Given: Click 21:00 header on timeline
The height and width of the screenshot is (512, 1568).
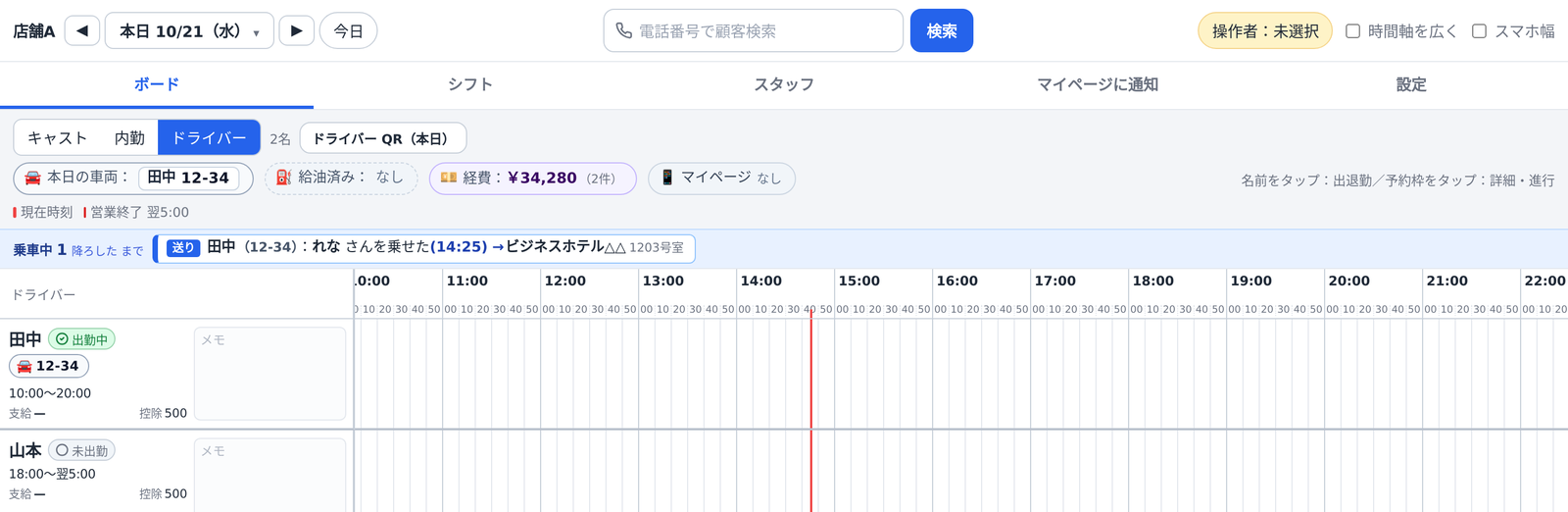Looking at the screenshot, I should (x=1447, y=281).
